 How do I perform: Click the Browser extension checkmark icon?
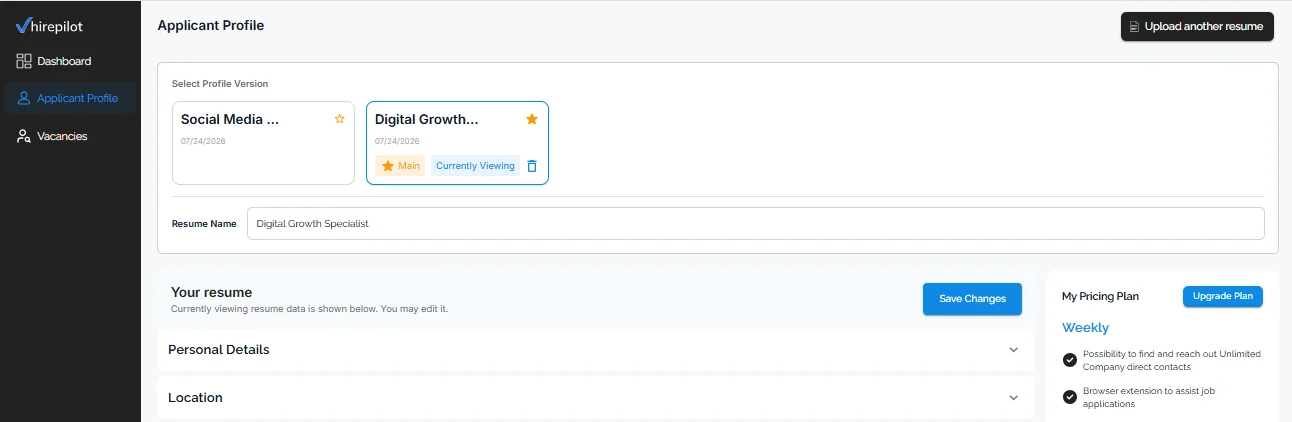pyautogui.click(x=1070, y=397)
